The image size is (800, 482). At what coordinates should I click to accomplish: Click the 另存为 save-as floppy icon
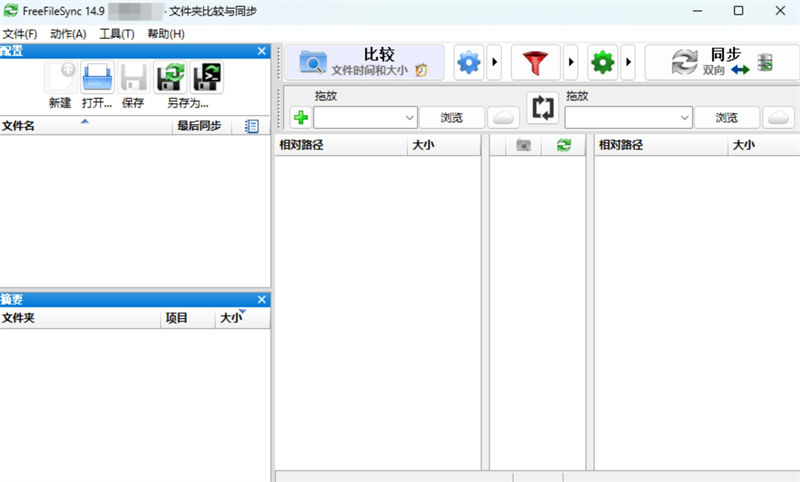[x=171, y=78]
